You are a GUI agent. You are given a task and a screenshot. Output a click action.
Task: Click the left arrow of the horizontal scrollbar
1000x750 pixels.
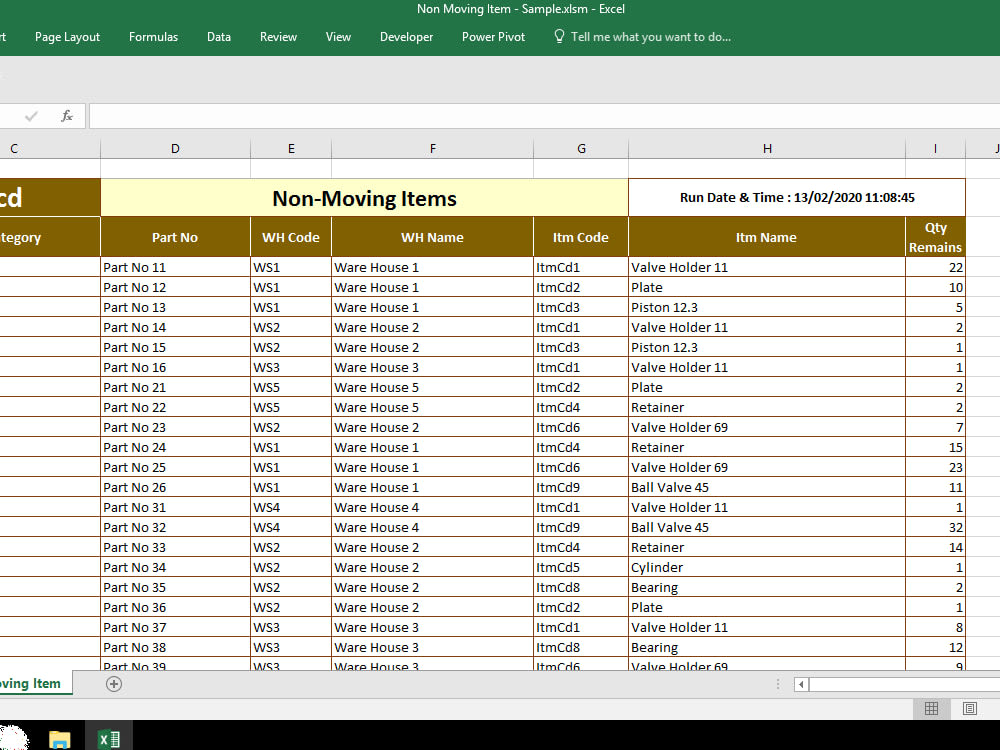click(x=800, y=684)
